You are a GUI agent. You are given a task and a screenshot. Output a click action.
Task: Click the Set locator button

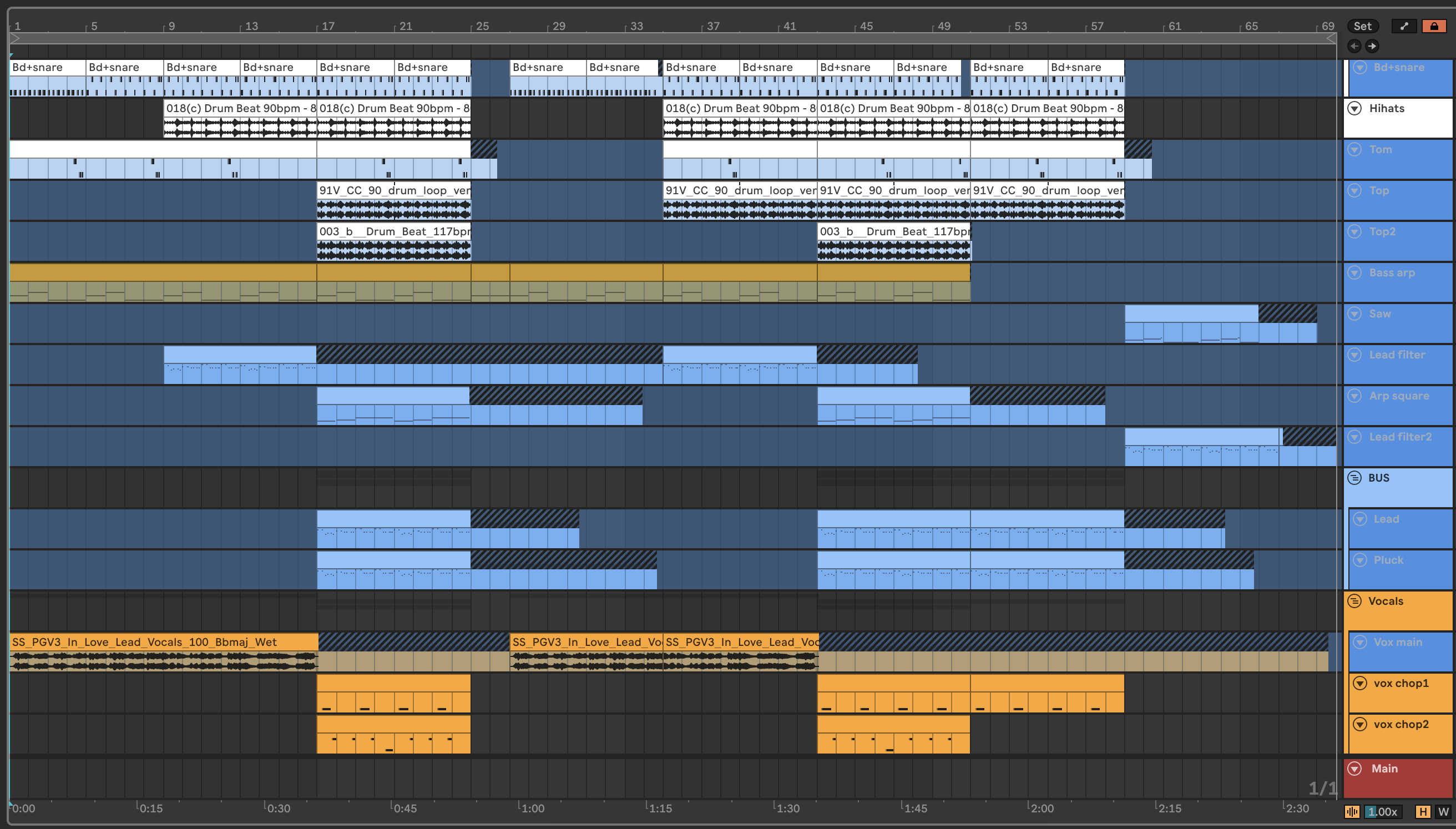(x=1362, y=26)
